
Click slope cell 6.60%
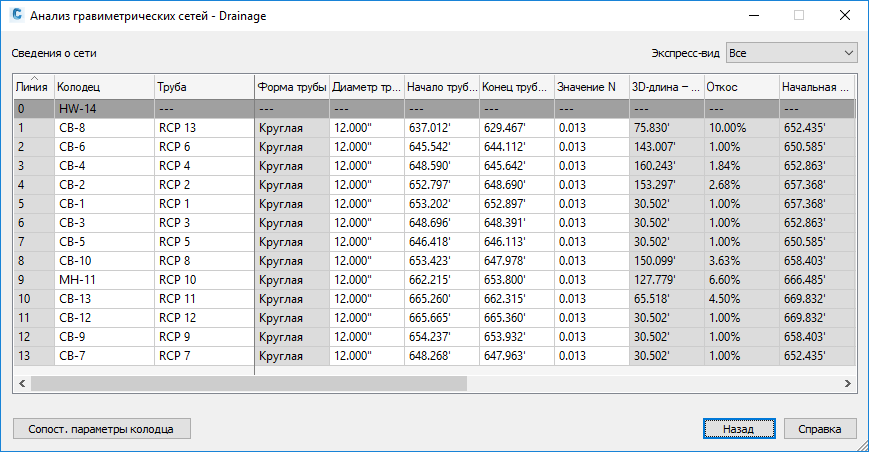click(x=742, y=280)
